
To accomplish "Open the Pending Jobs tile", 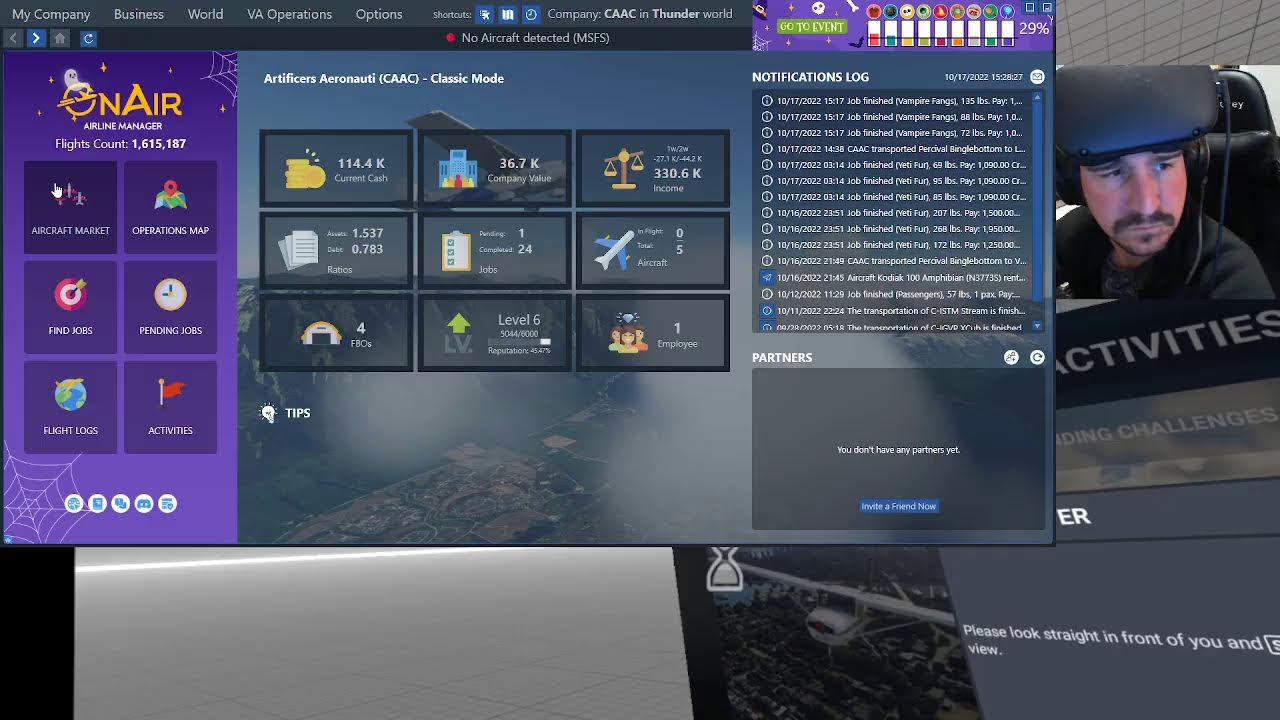I will 170,307.
